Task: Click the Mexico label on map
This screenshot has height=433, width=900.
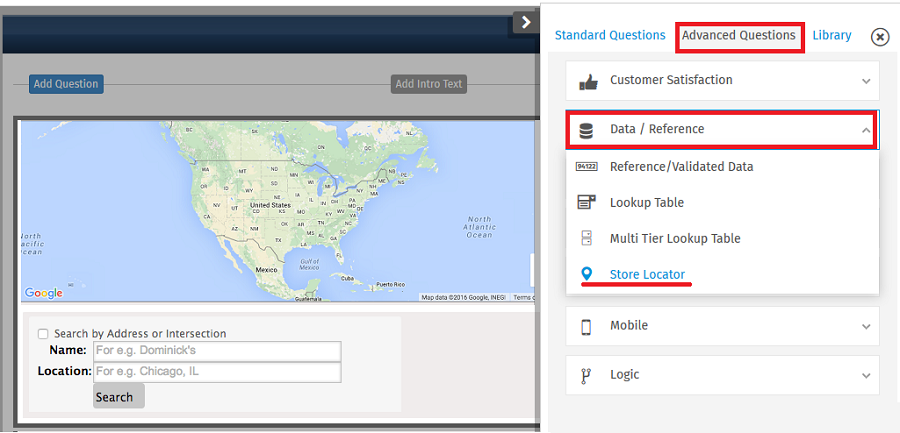Action: 266,270
